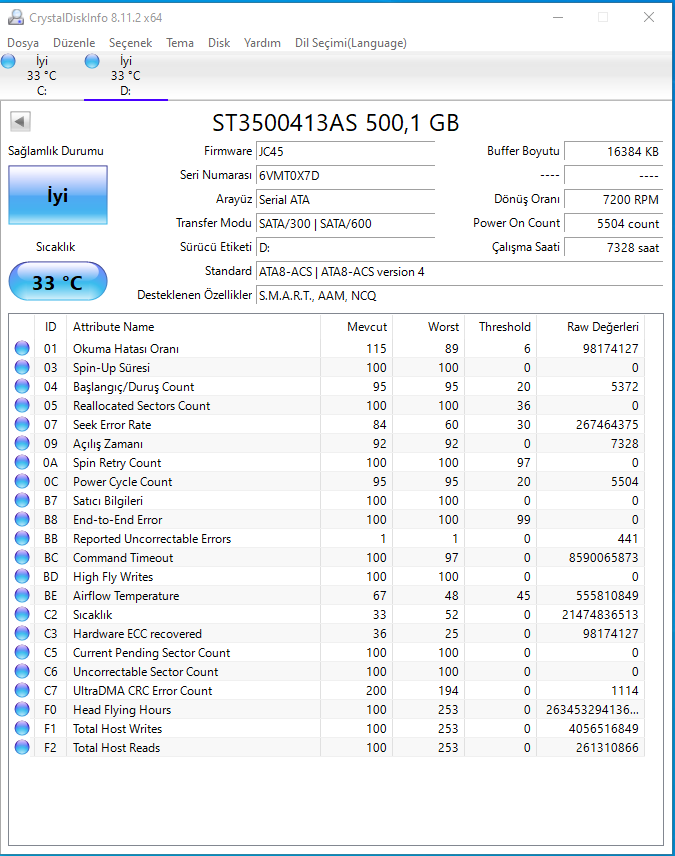Image resolution: width=675 pixels, height=856 pixels.
Task: Click status orb for Total Host Writes
Action: coord(22,728)
